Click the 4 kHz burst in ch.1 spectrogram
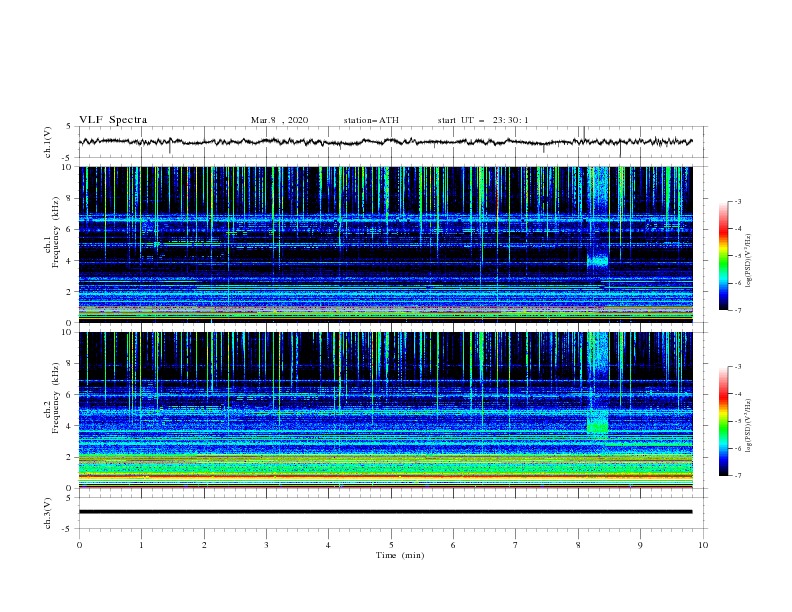 (x=598, y=261)
